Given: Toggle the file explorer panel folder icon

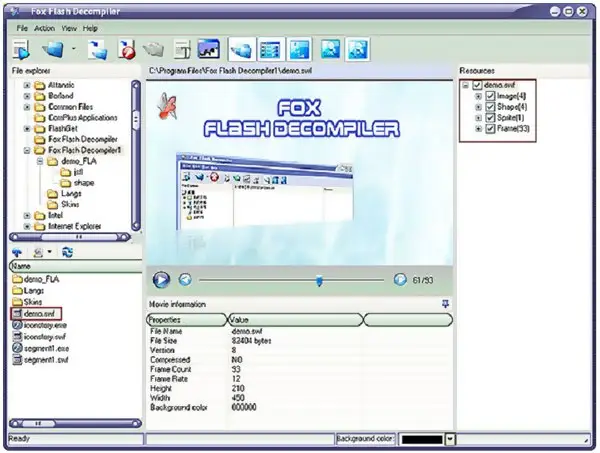Looking at the screenshot, I should click(241, 49).
